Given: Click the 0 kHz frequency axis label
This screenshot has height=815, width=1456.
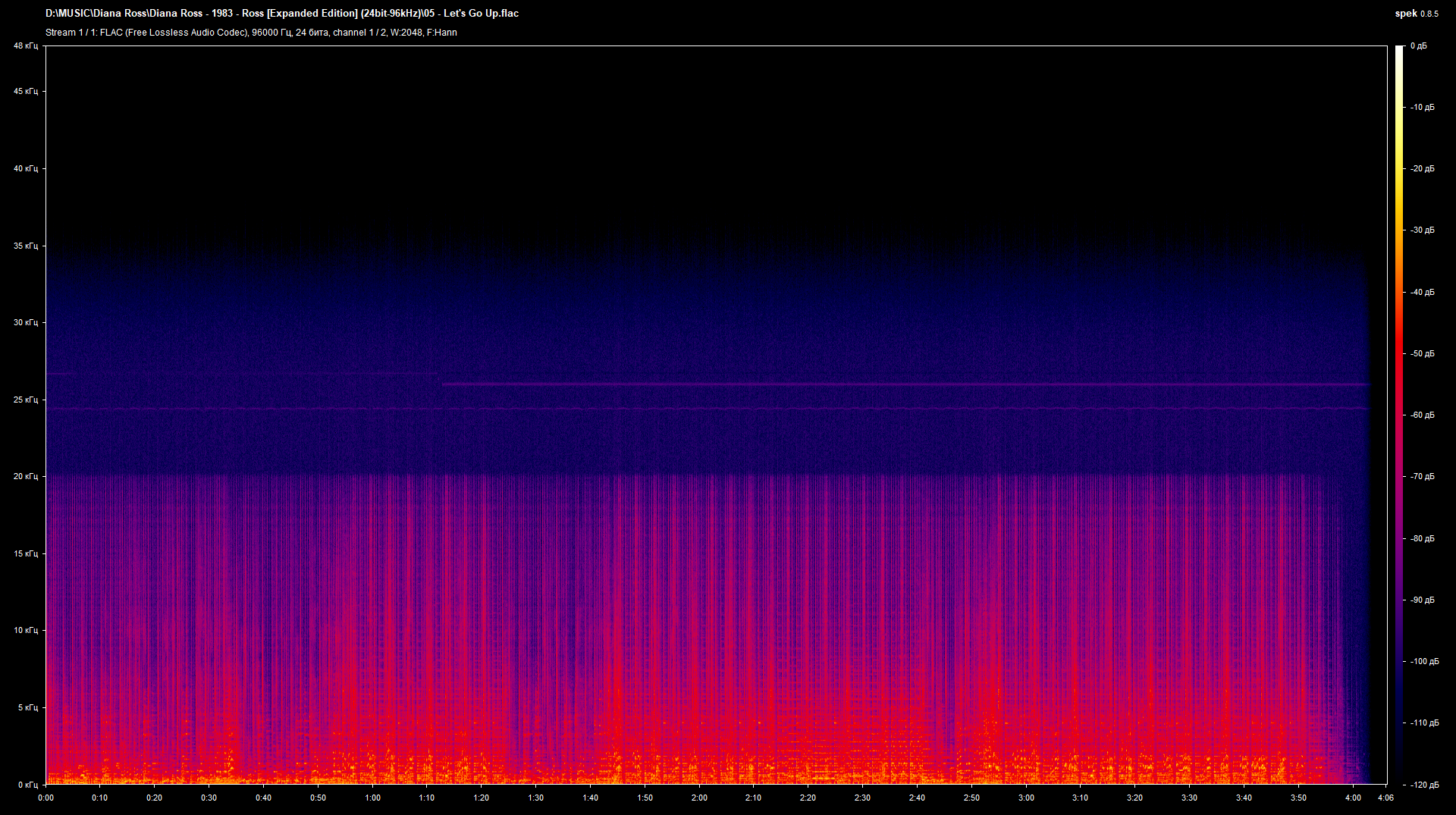Looking at the screenshot, I should (27, 785).
